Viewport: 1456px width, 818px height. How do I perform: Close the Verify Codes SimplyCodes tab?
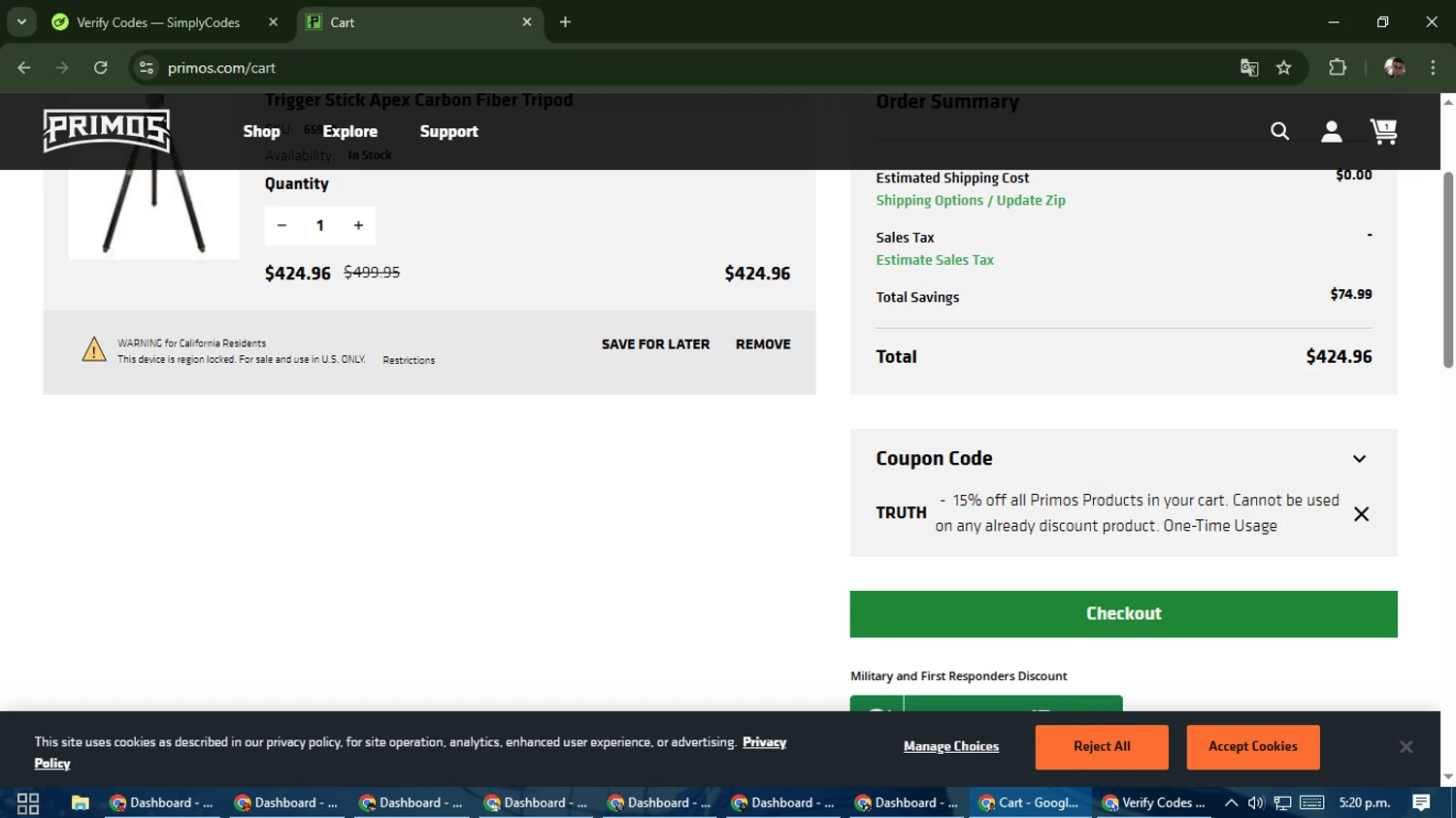pos(273,21)
